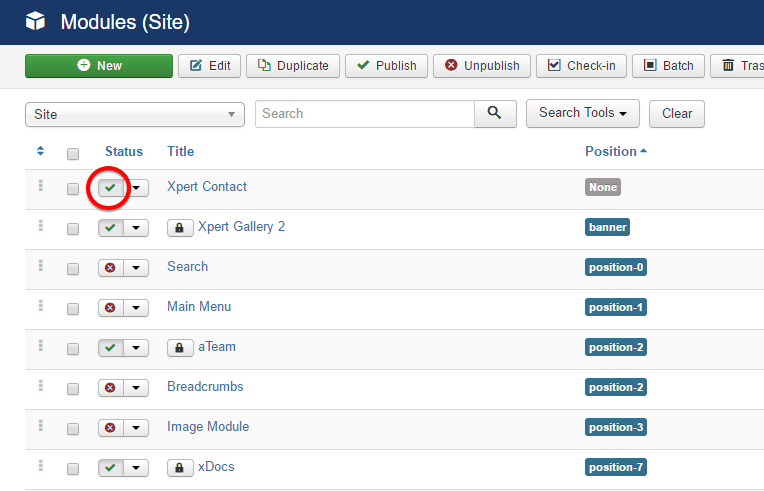Viewport: 764px width, 491px height.
Task: Open the Site client dropdown
Action: click(x=134, y=114)
